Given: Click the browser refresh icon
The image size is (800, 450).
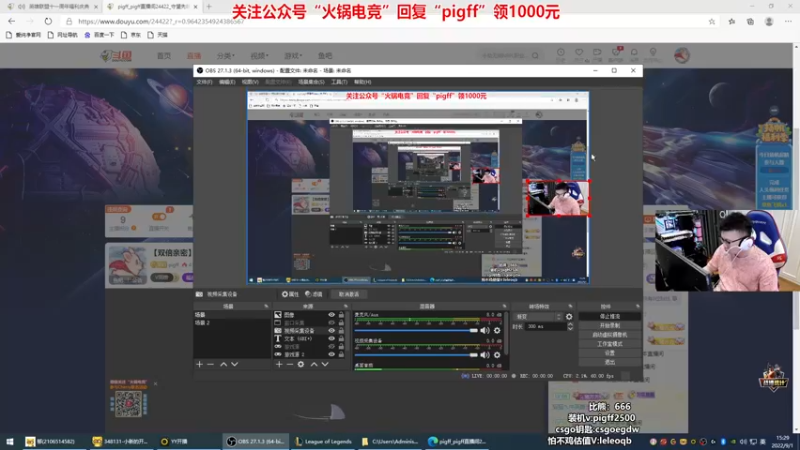Looking at the screenshot, I should coord(48,21).
